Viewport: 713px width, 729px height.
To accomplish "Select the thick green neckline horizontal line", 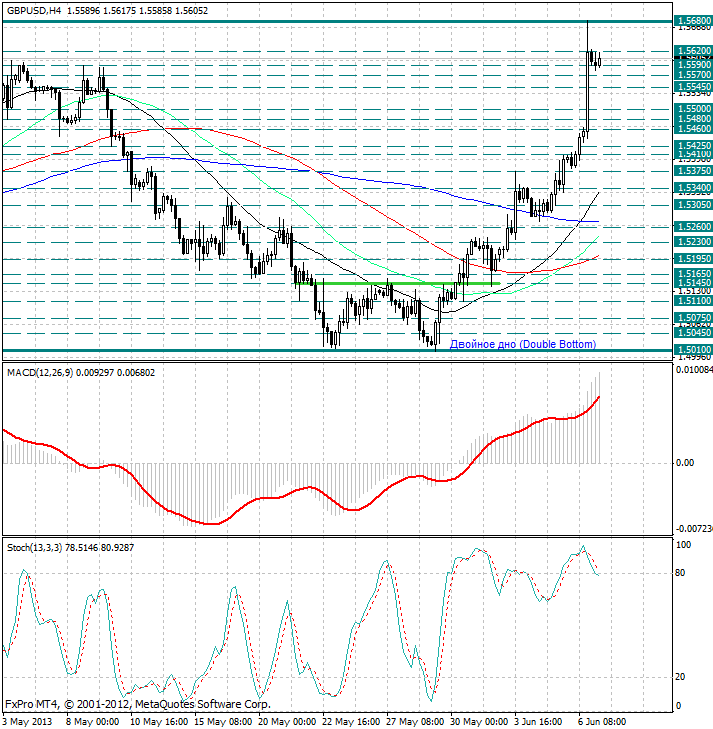I will tap(397, 283).
